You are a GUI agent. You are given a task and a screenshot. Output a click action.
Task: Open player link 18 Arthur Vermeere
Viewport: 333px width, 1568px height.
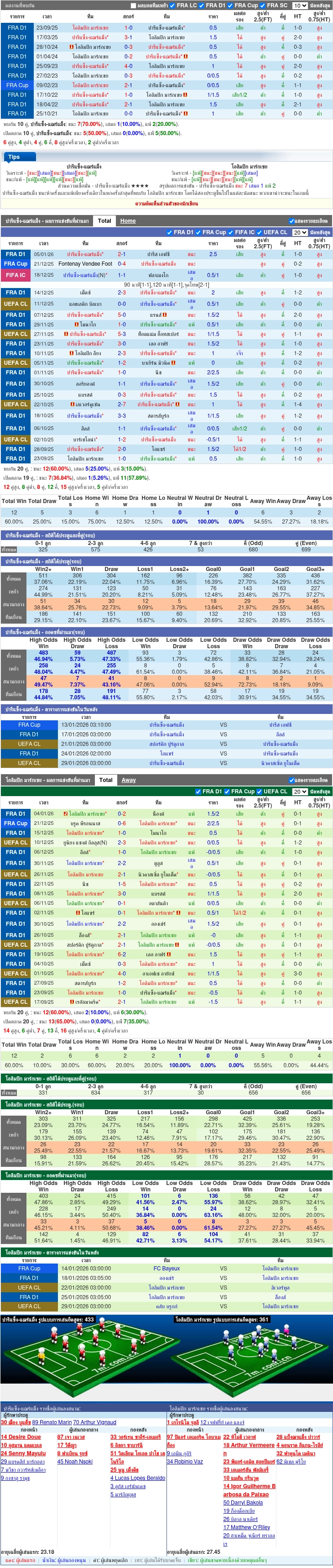pos(249,1445)
